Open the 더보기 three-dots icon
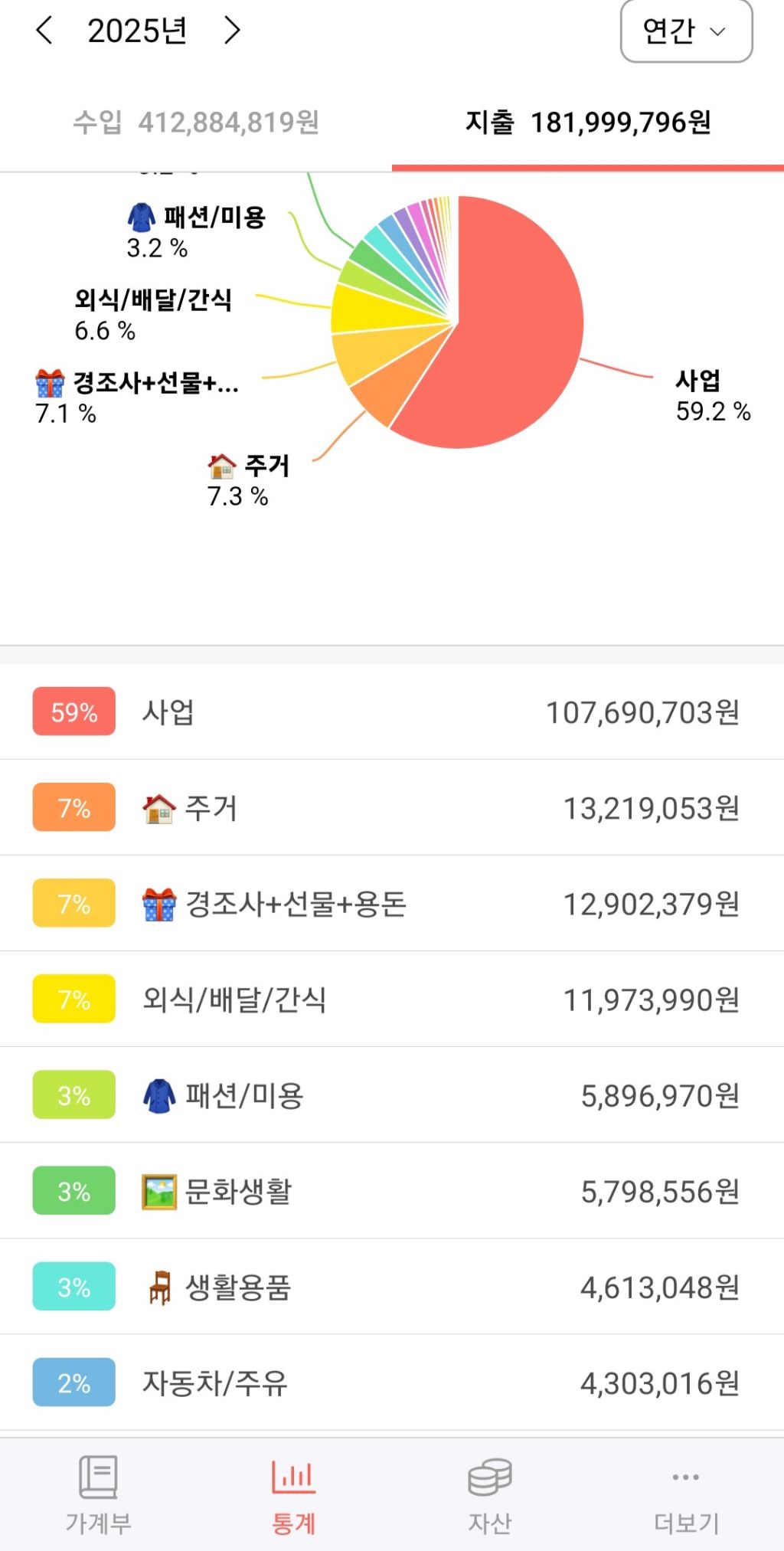 [x=685, y=1477]
